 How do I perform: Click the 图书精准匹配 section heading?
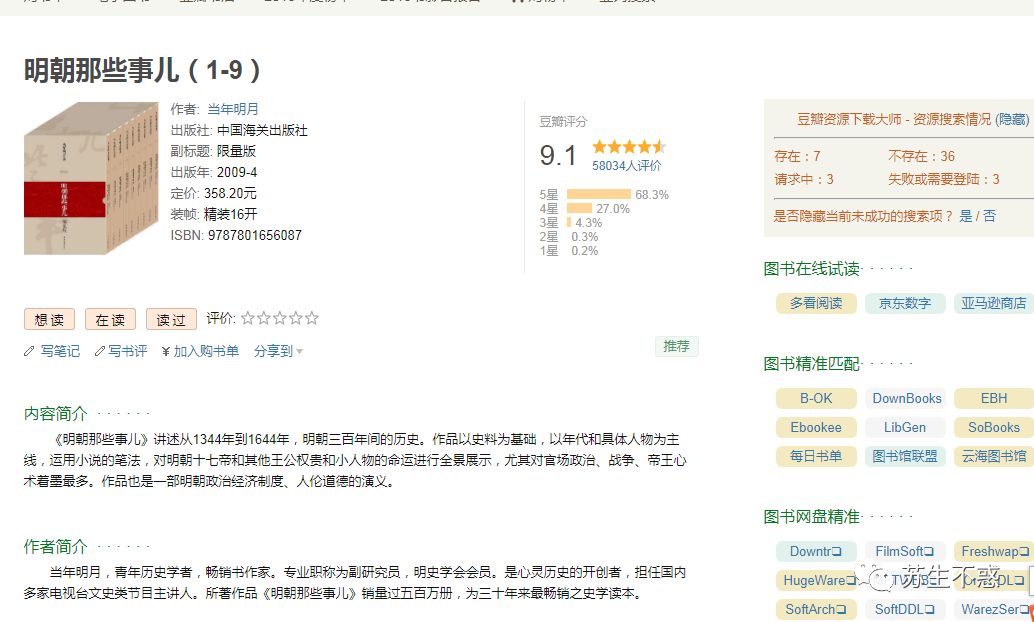tap(812, 364)
